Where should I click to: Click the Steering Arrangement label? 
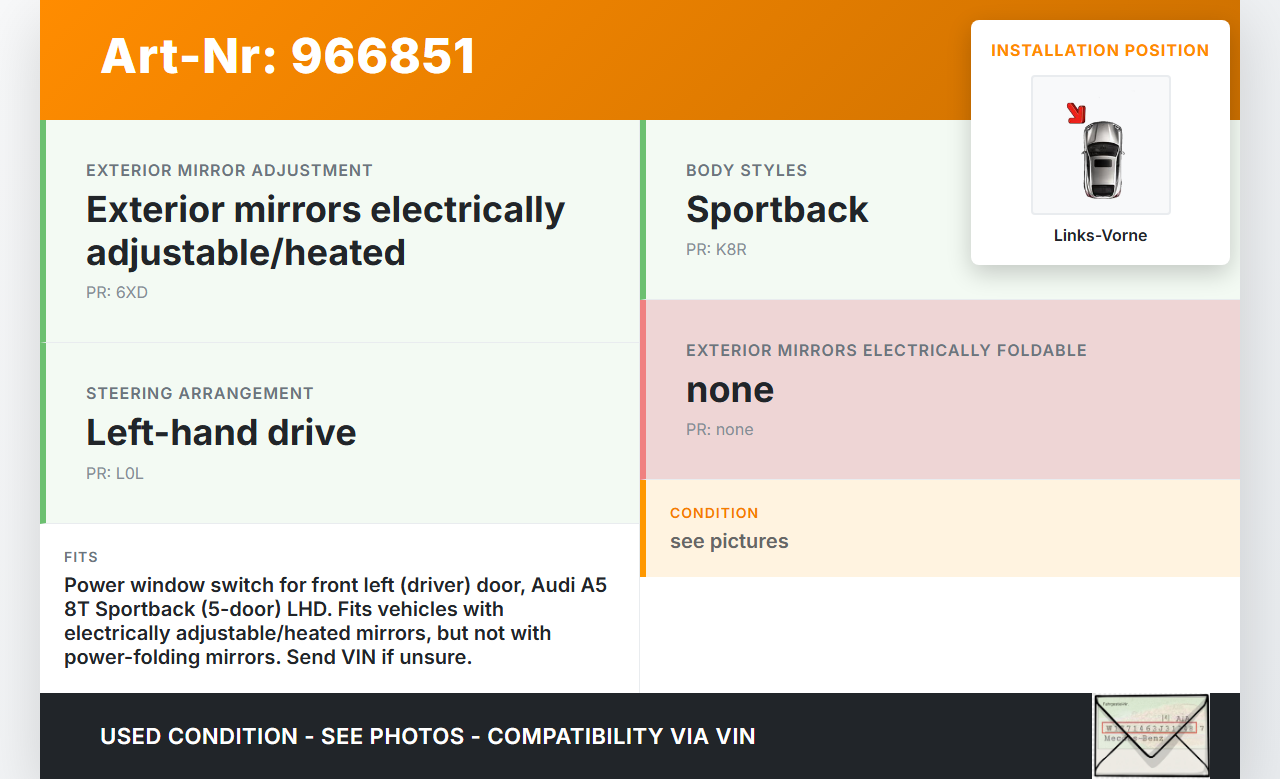[x=200, y=394]
